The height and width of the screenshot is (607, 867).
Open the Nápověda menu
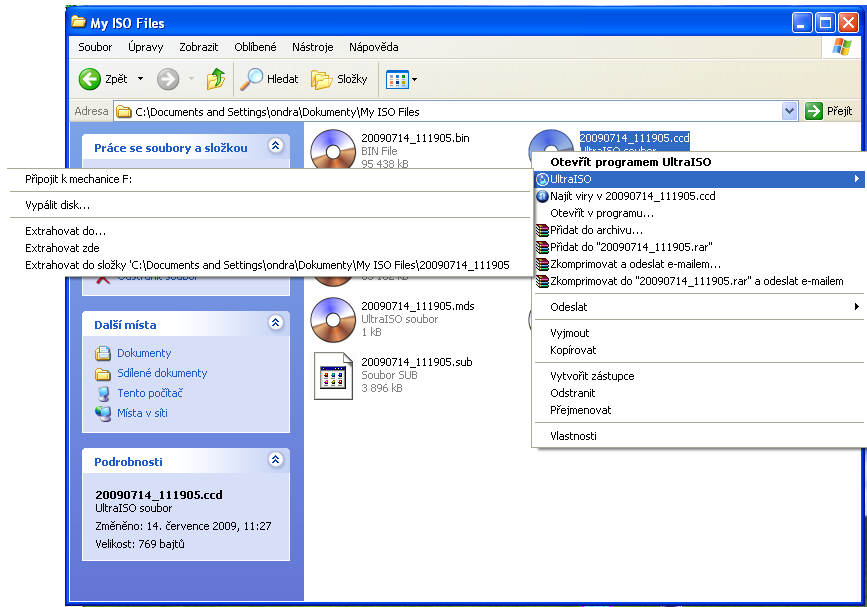pyautogui.click(x=373, y=47)
